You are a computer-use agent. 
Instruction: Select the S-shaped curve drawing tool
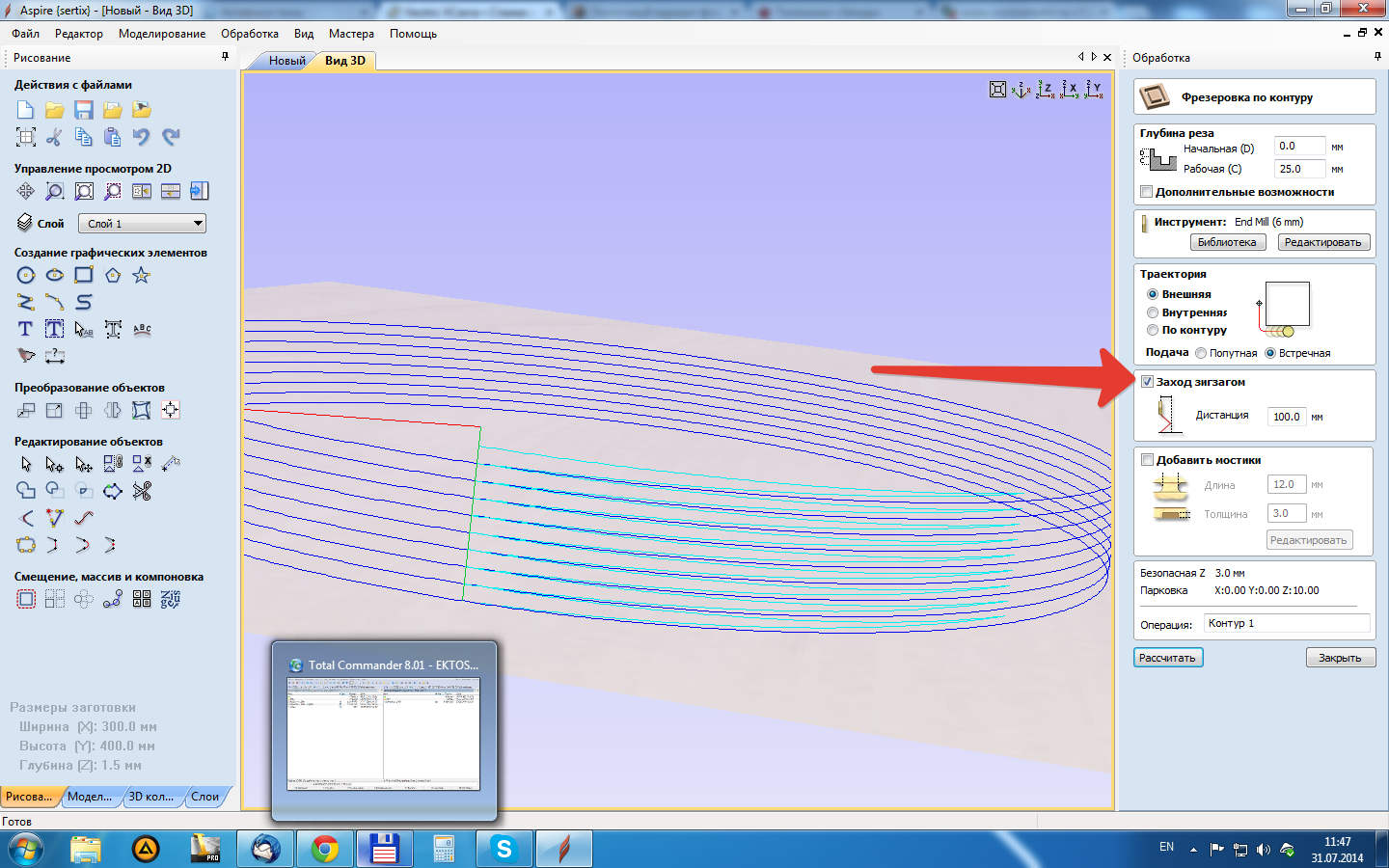84,302
